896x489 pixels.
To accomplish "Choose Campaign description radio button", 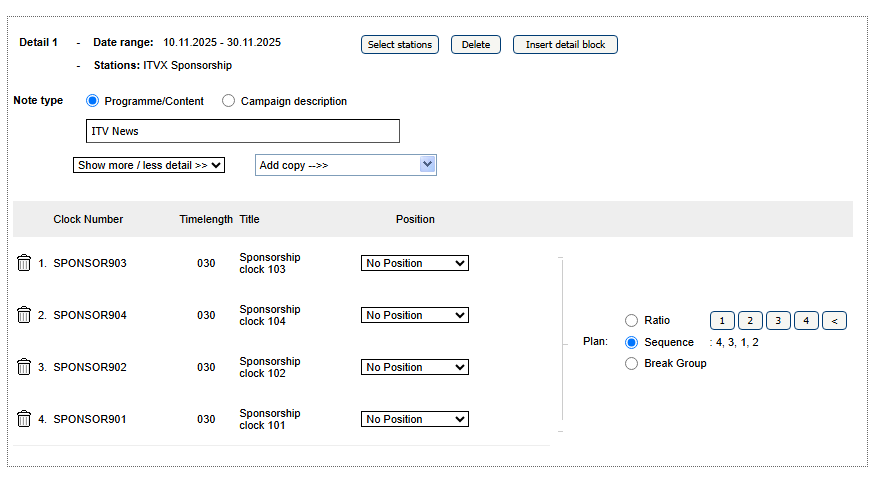I will (229, 101).
